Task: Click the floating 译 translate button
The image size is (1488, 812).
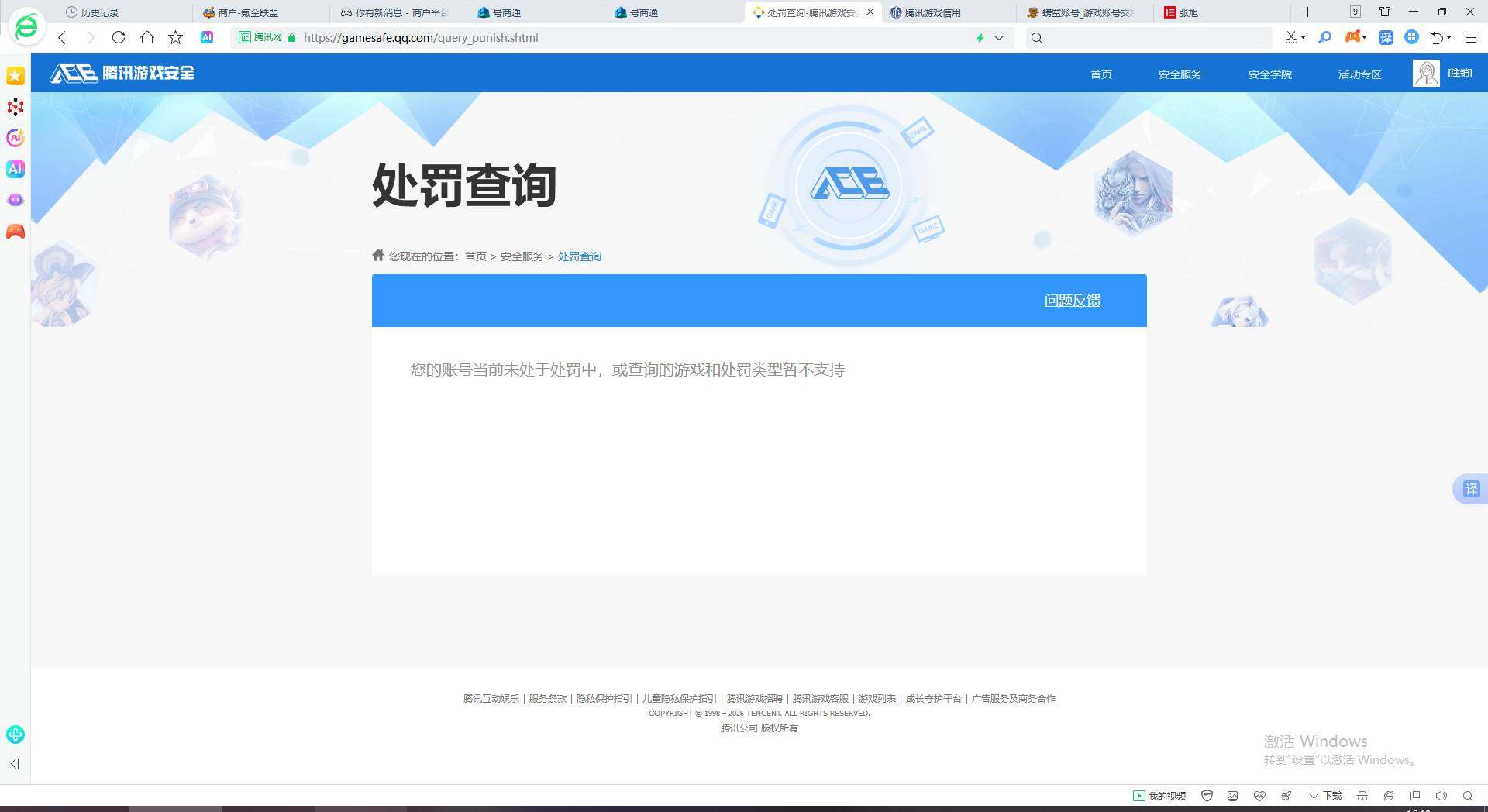Action: click(1471, 489)
